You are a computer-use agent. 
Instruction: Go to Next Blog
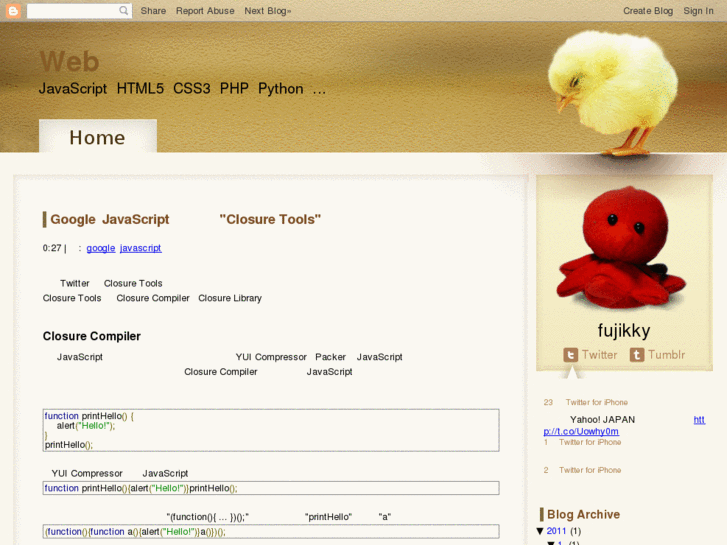click(x=268, y=11)
